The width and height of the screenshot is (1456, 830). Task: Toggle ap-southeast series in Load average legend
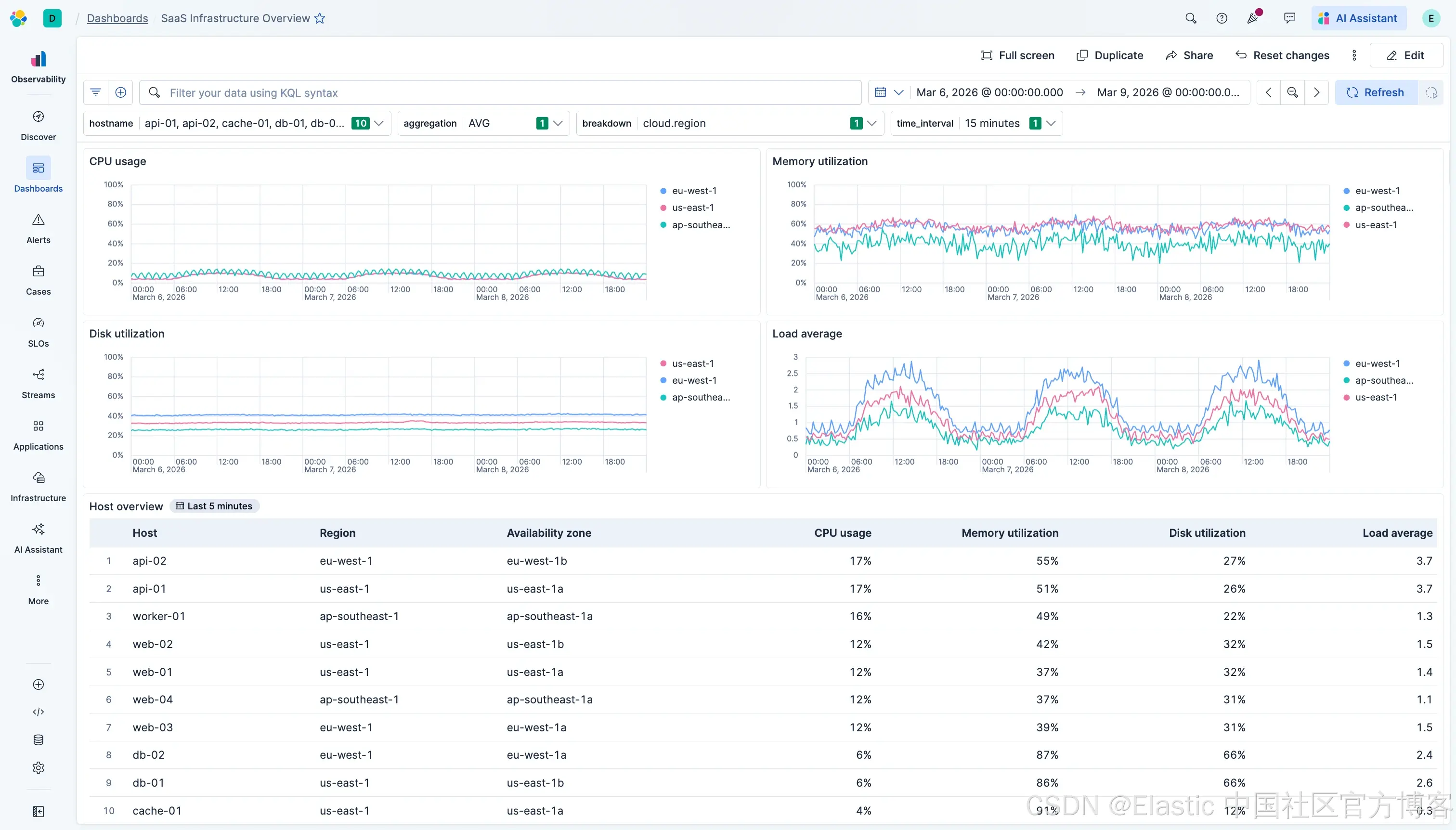pyautogui.click(x=1384, y=380)
